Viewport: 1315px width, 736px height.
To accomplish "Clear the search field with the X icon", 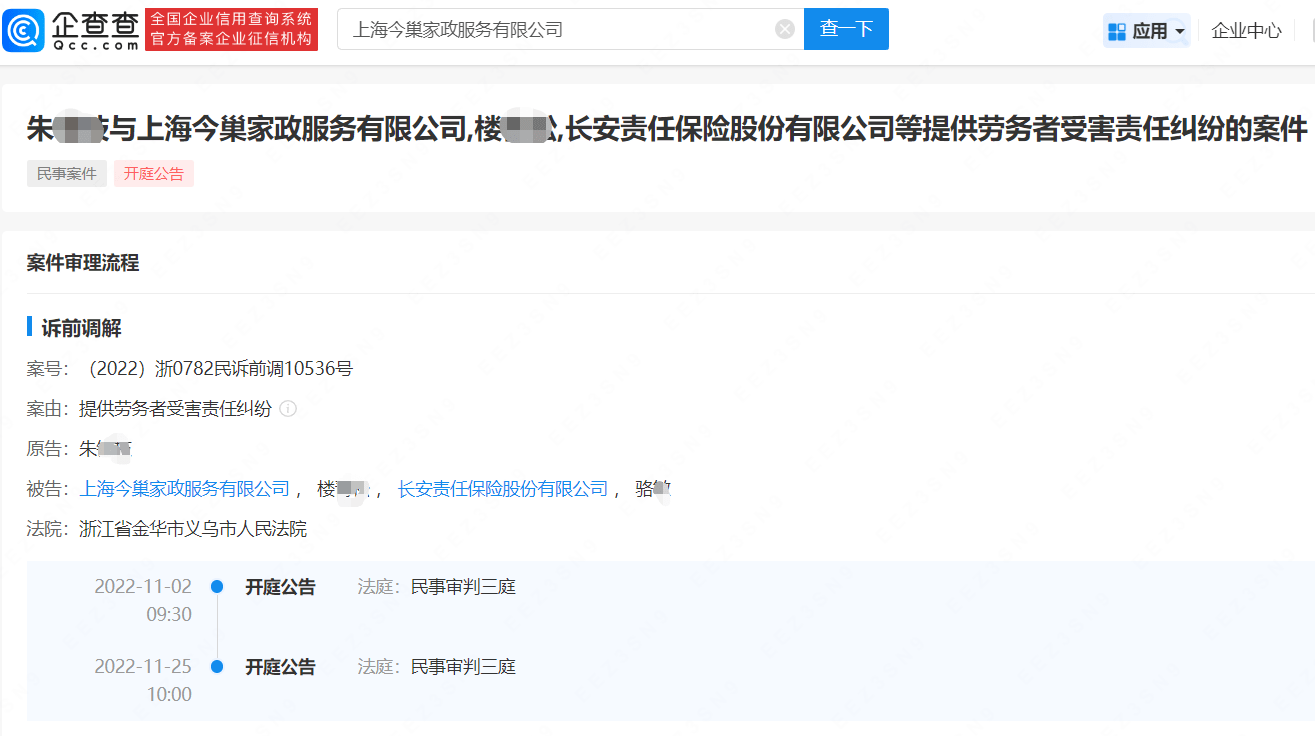I will coord(785,29).
